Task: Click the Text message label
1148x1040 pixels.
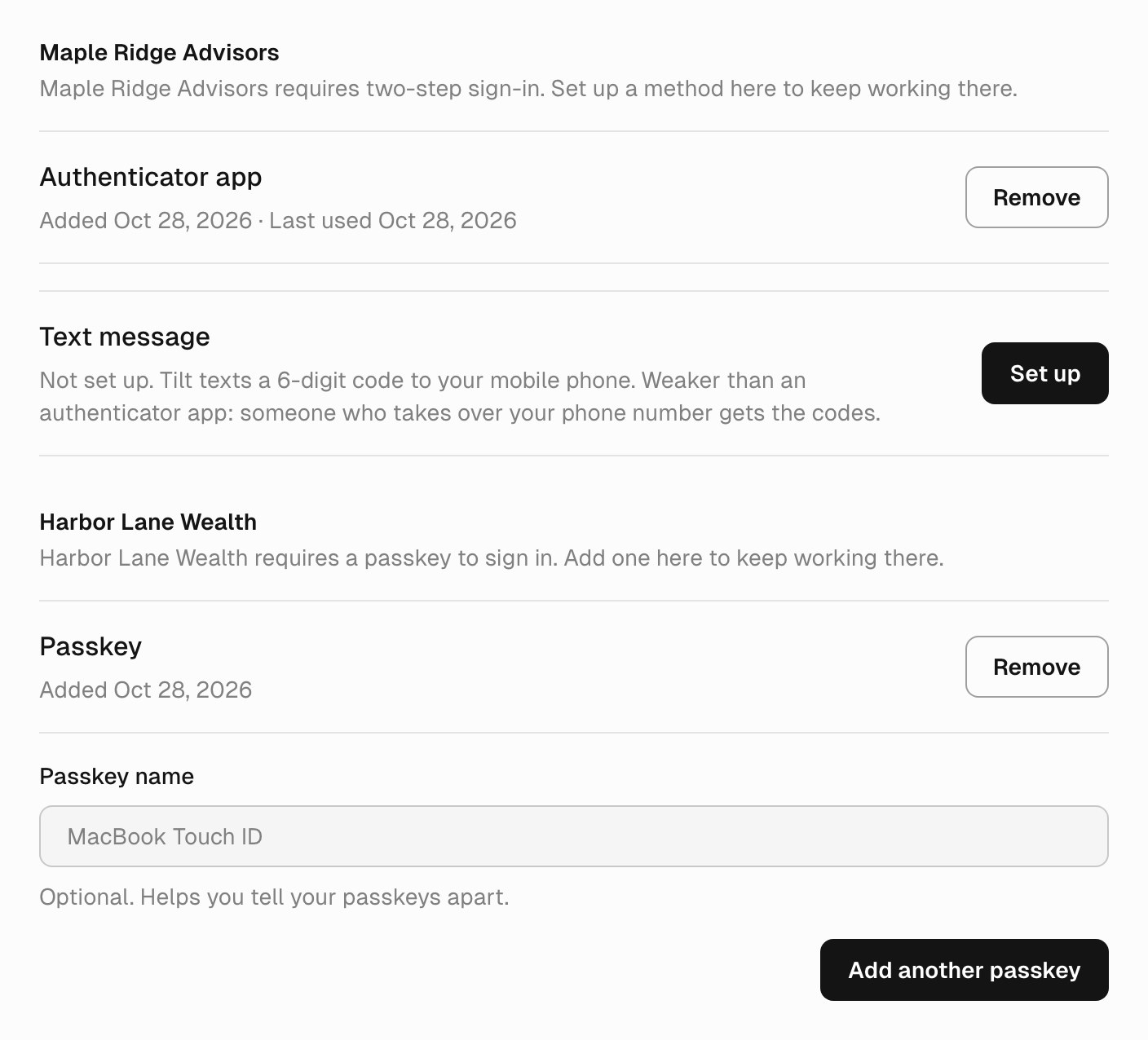Action: point(125,337)
